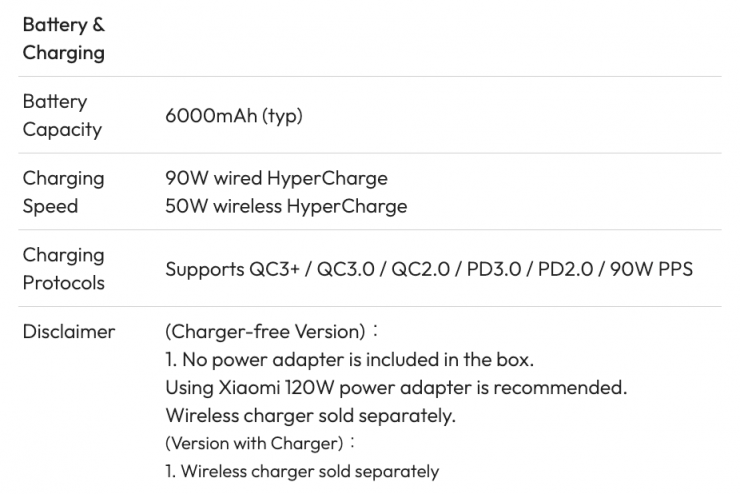Click the "Battery & Charging" section heading
The height and width of the screenshot is (494, 740).
pyautogui.click(x=63, y=38)
